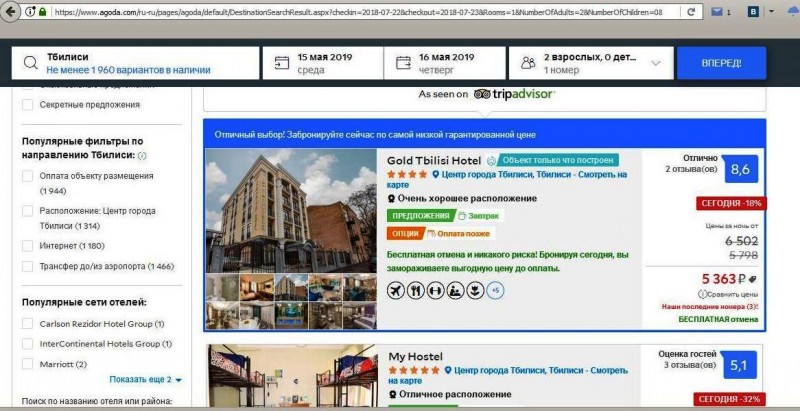
Task: Click the 8,6 rating score badge
Action: pyautogui.click(x=741, y=169)
